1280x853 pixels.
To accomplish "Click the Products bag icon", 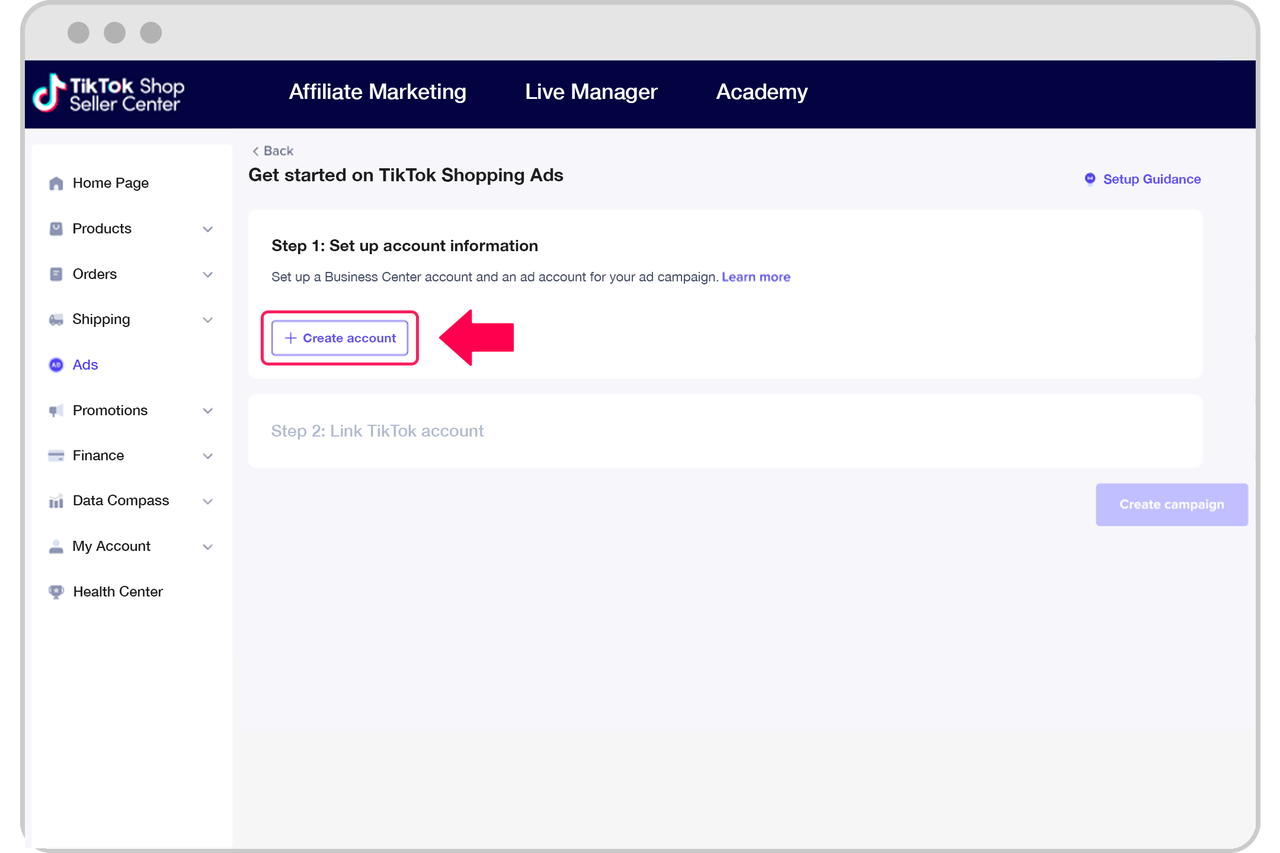I will coord(56,229).
